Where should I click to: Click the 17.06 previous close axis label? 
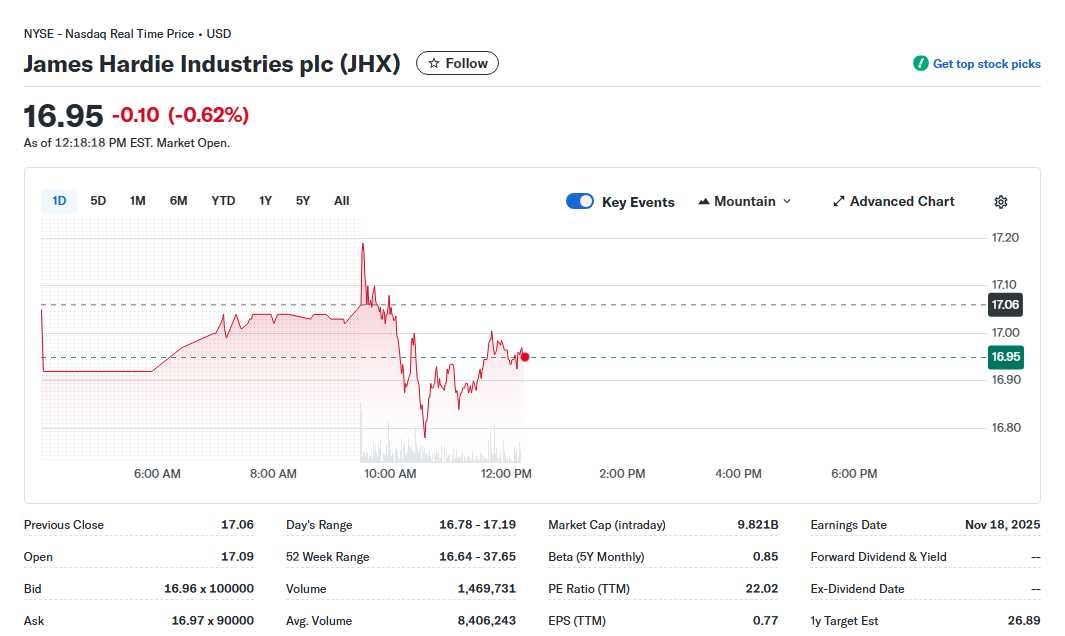[x=1004, y=304]
